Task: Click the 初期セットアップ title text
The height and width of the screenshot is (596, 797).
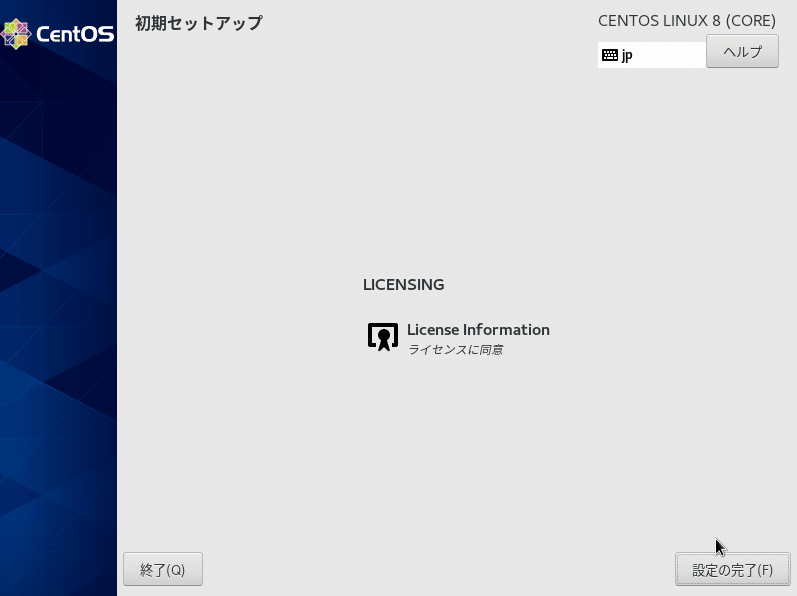Action: coord(199,23)
